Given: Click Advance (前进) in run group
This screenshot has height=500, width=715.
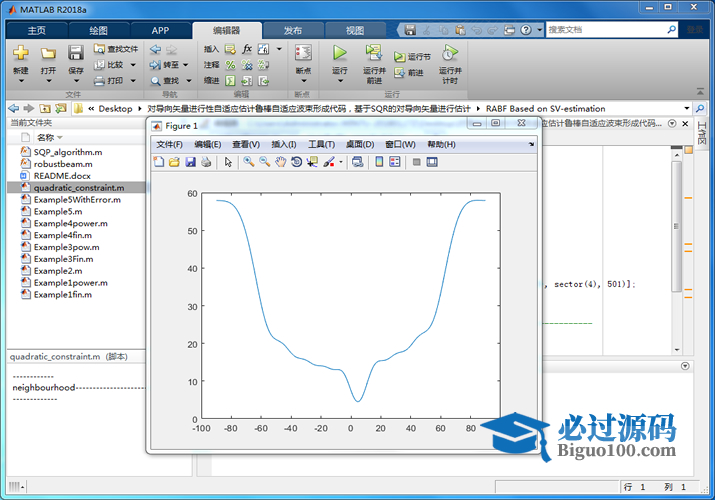Looking at the screenshot, I should [409, 72].
